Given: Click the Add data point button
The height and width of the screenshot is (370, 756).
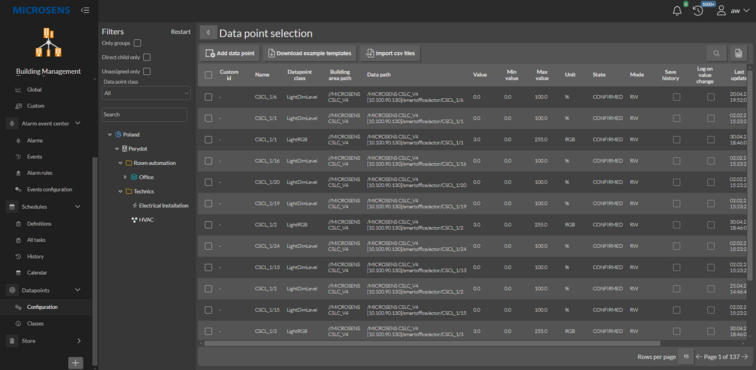Looking at the screenshot, I should tap(230, 54).
